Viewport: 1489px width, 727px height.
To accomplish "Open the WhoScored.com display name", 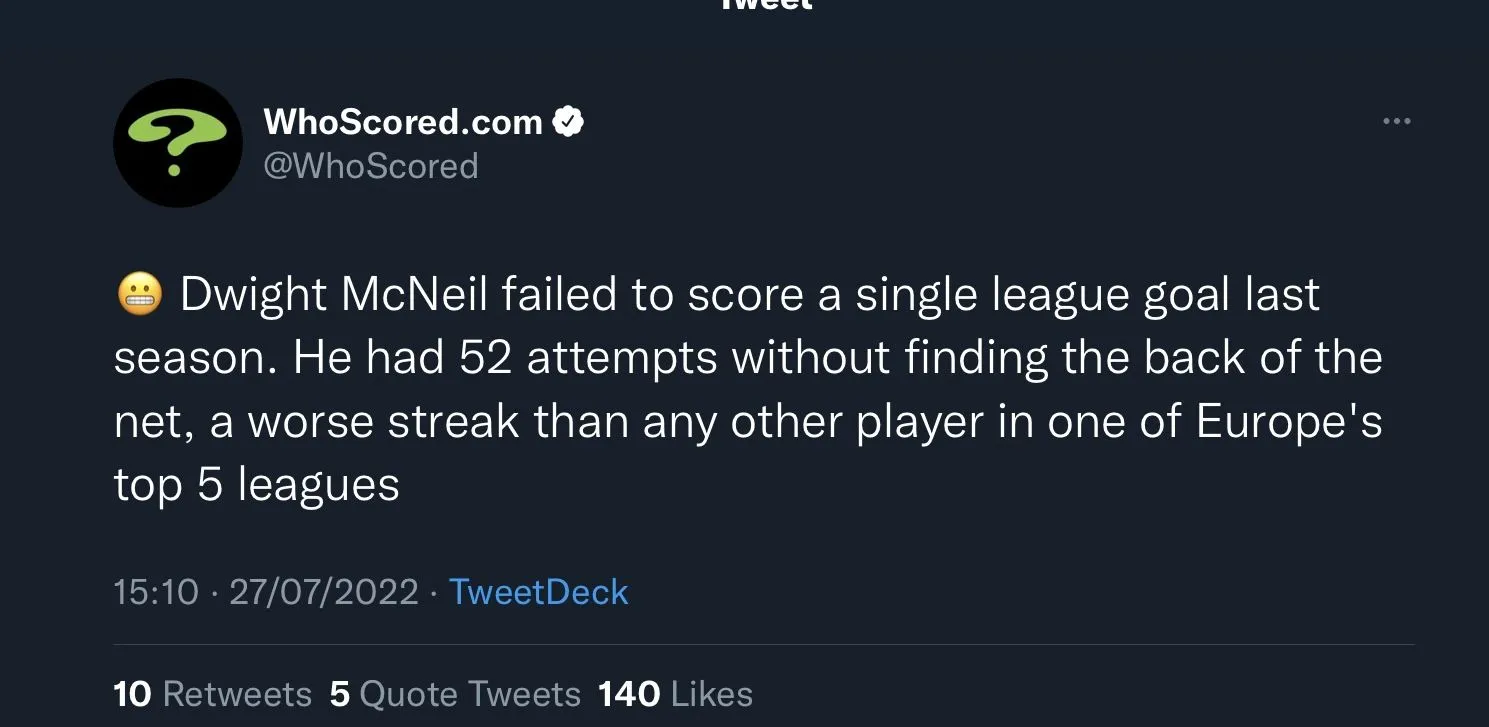I will pos(402,122).
